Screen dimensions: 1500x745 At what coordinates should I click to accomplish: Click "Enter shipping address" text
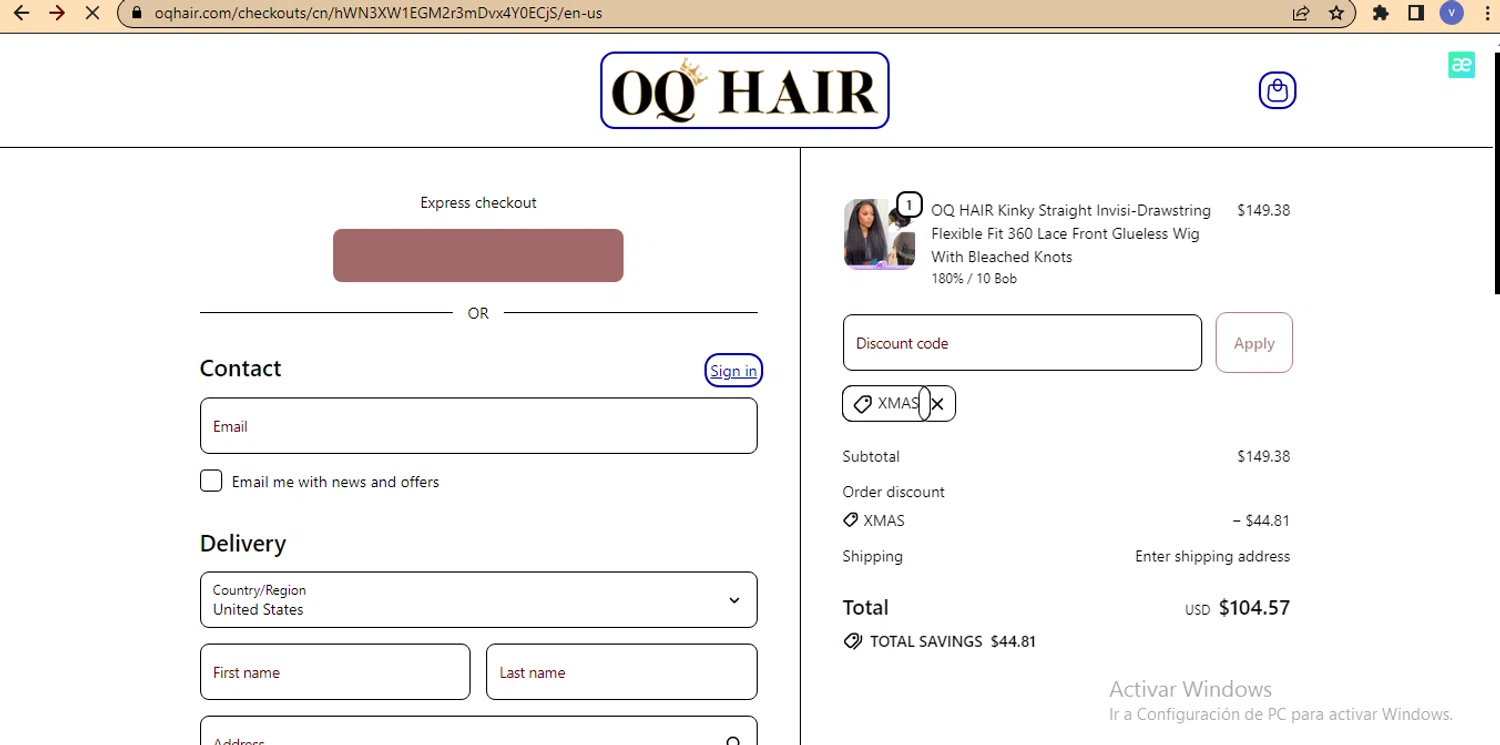coord(1212,557)
